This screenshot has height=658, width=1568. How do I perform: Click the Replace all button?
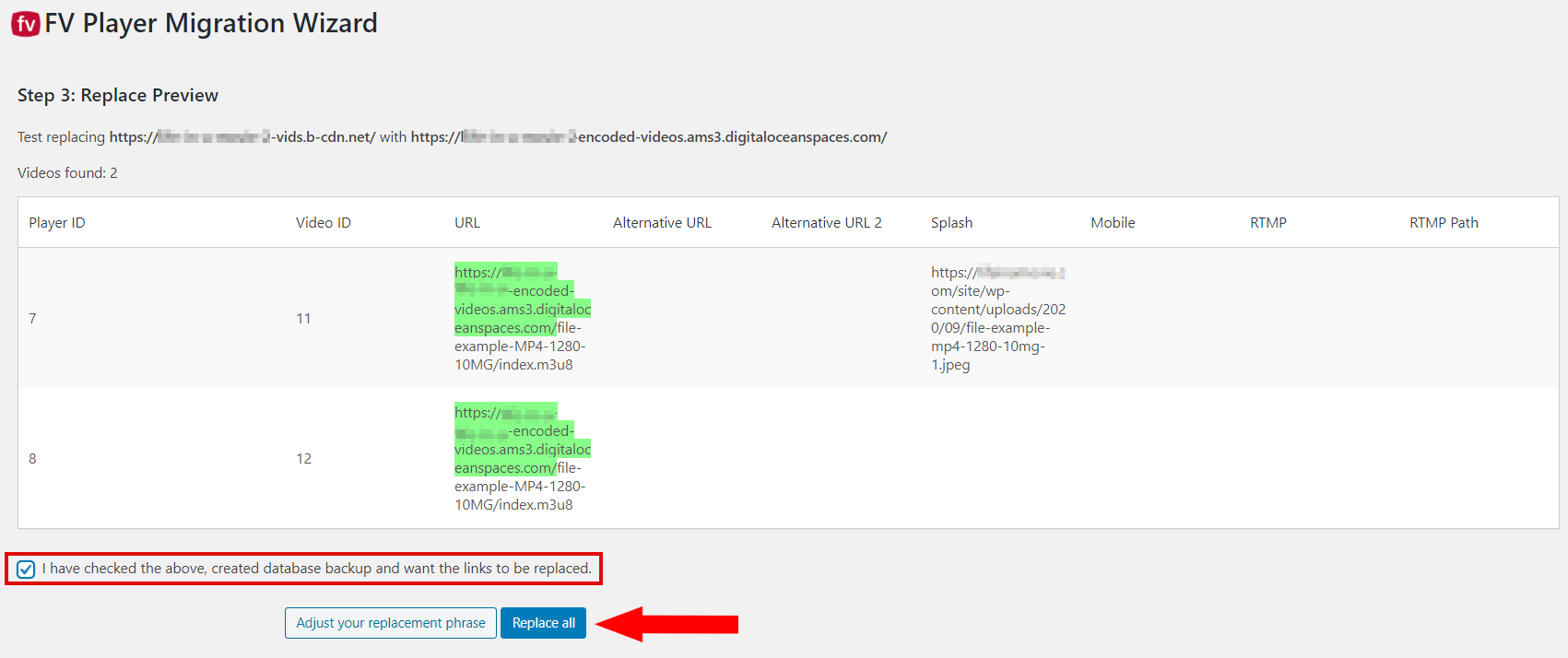544,623
